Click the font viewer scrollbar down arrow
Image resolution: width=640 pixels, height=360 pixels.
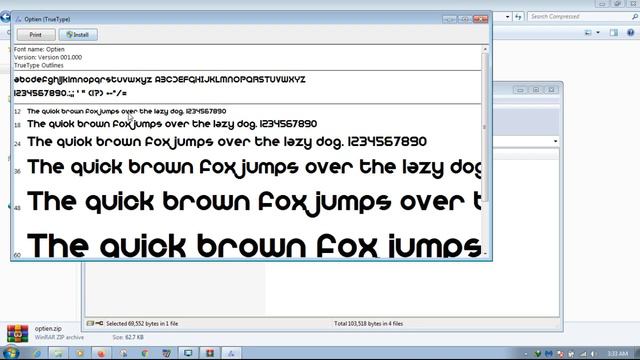click(x=485, y=254)
